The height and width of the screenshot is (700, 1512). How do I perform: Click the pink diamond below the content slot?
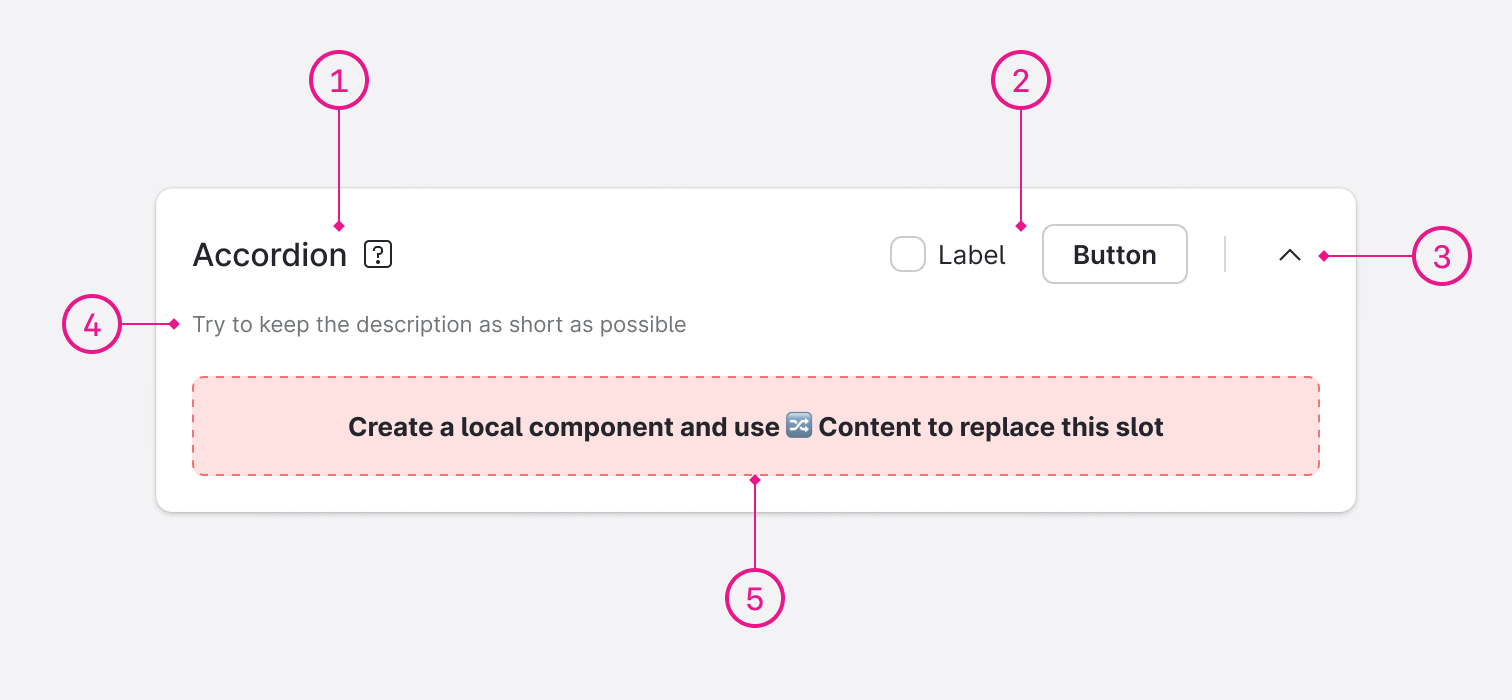click(755, 481)
